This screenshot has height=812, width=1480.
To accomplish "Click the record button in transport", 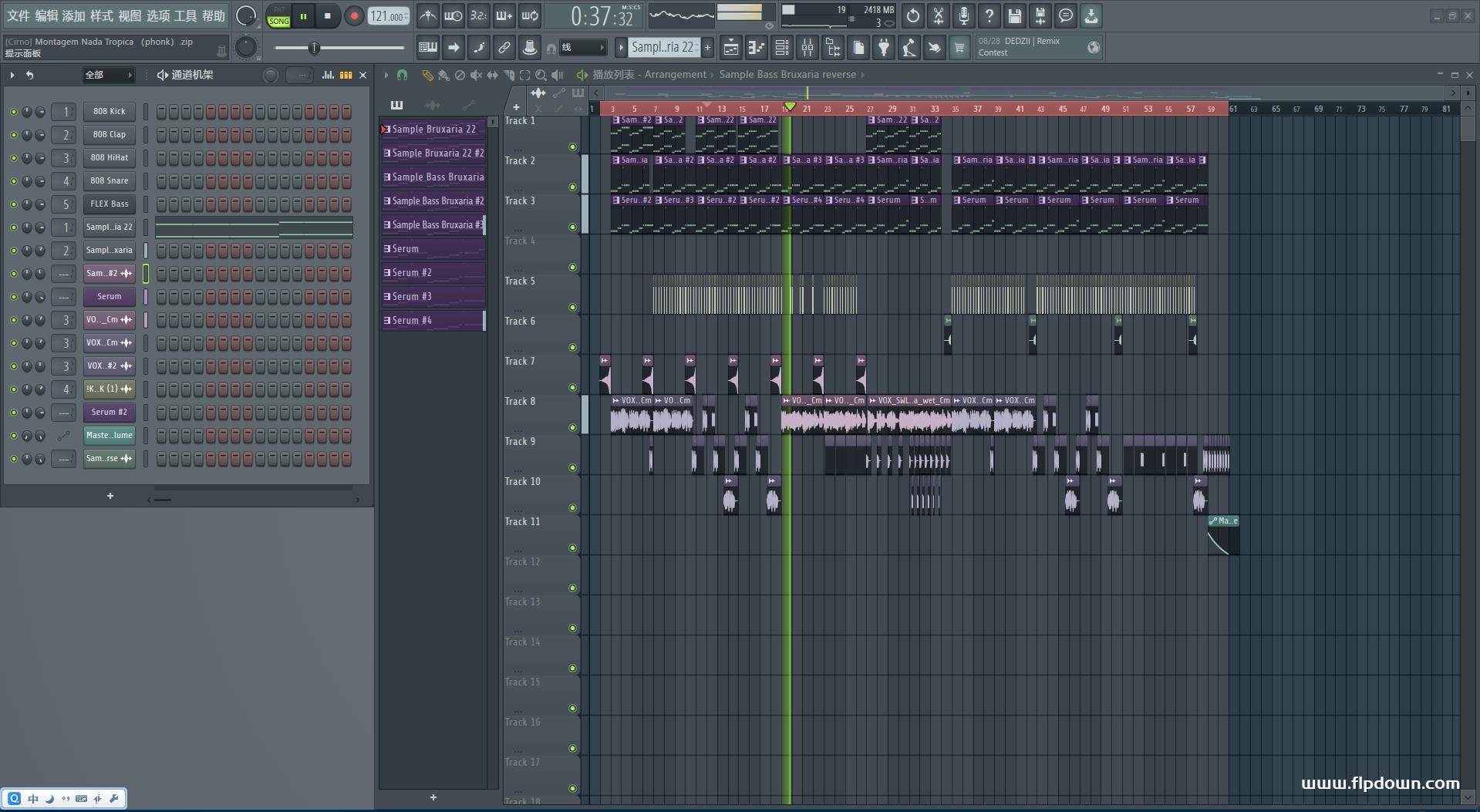I will point(354,16).
